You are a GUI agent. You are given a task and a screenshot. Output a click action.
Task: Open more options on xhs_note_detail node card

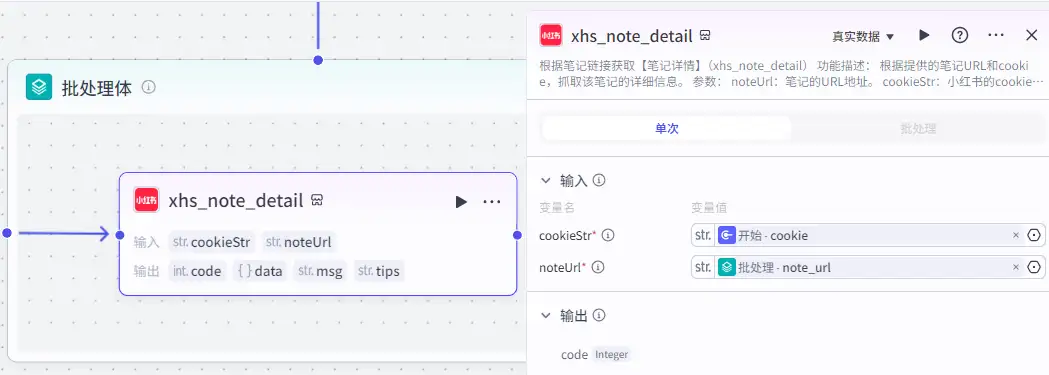(492, 201)
